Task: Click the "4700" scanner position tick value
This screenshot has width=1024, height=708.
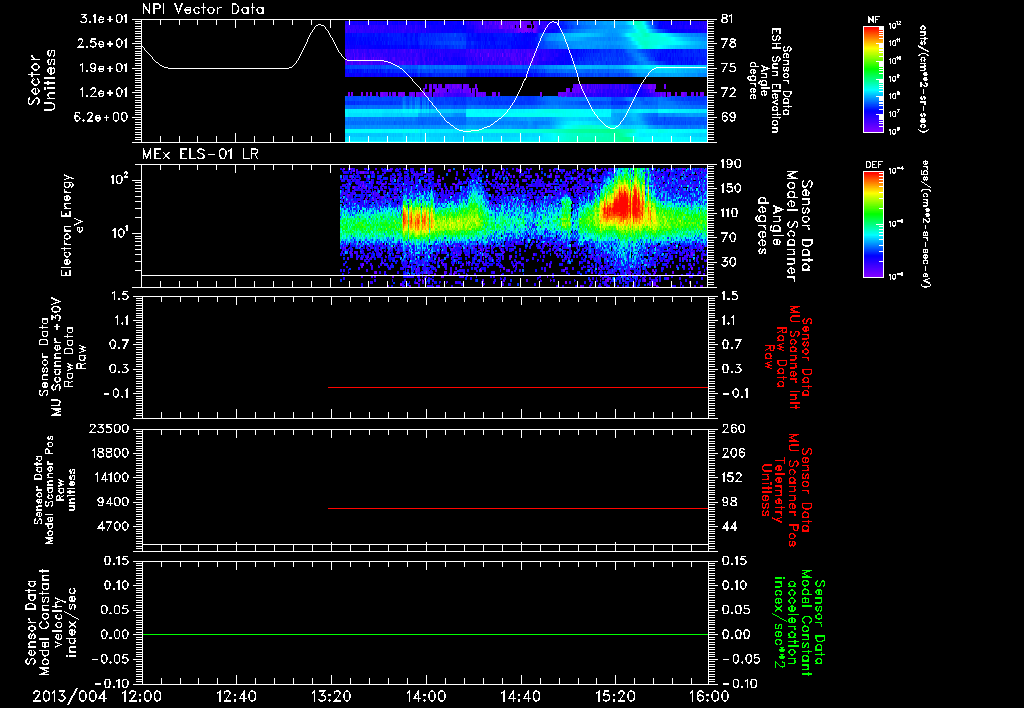Action: [x=112, y=526]
